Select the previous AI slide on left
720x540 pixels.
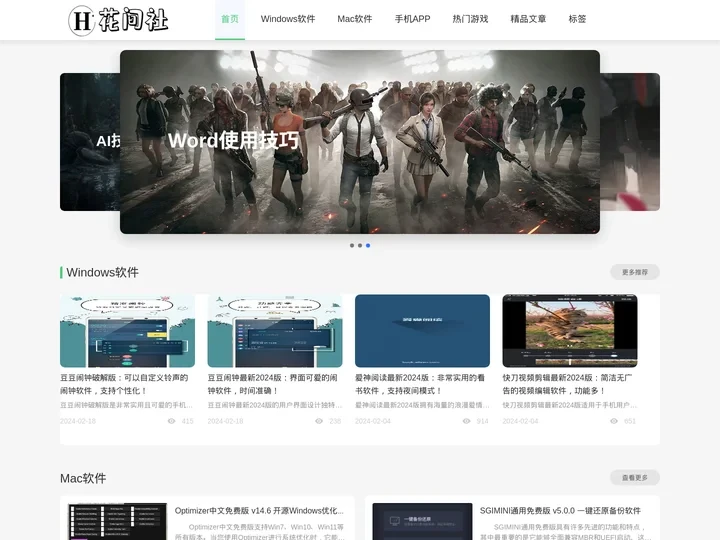click(90, 142)
